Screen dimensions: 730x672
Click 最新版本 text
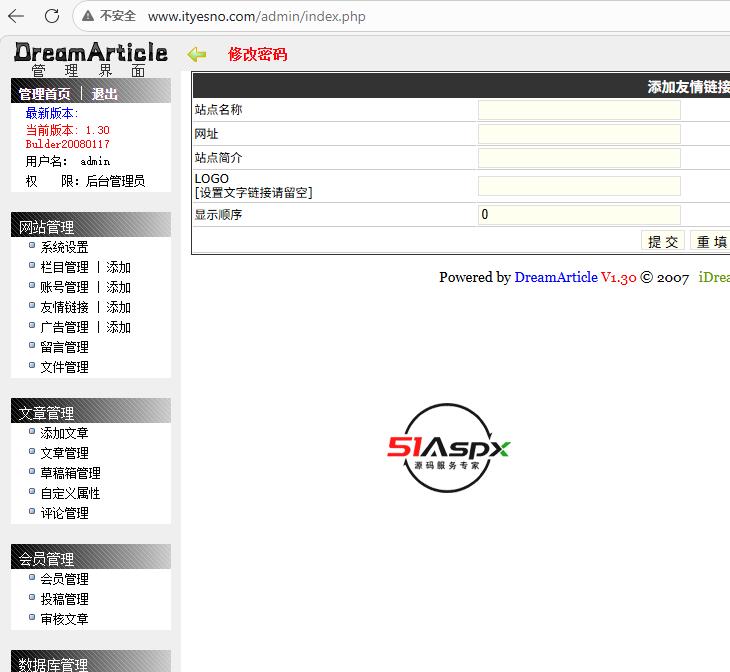pos(52,113)
